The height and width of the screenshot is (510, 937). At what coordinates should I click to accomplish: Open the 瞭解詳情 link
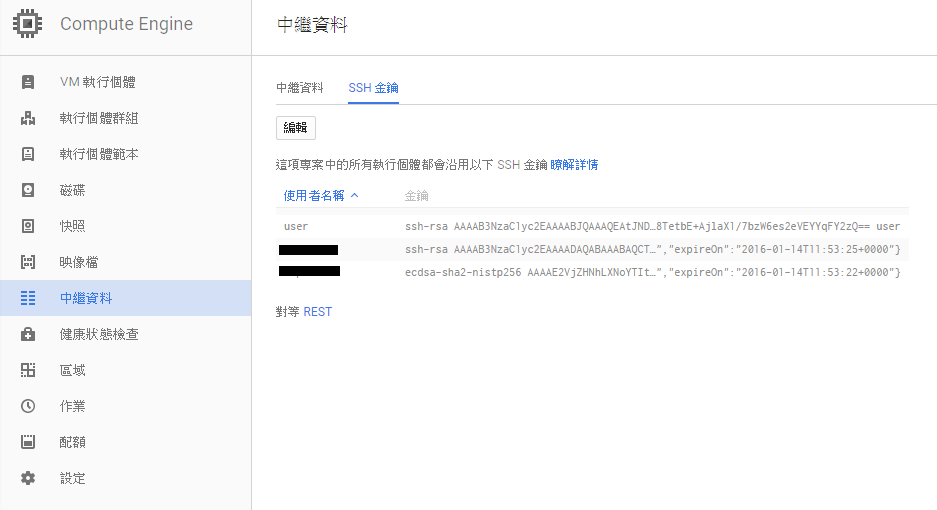point(574,164)
